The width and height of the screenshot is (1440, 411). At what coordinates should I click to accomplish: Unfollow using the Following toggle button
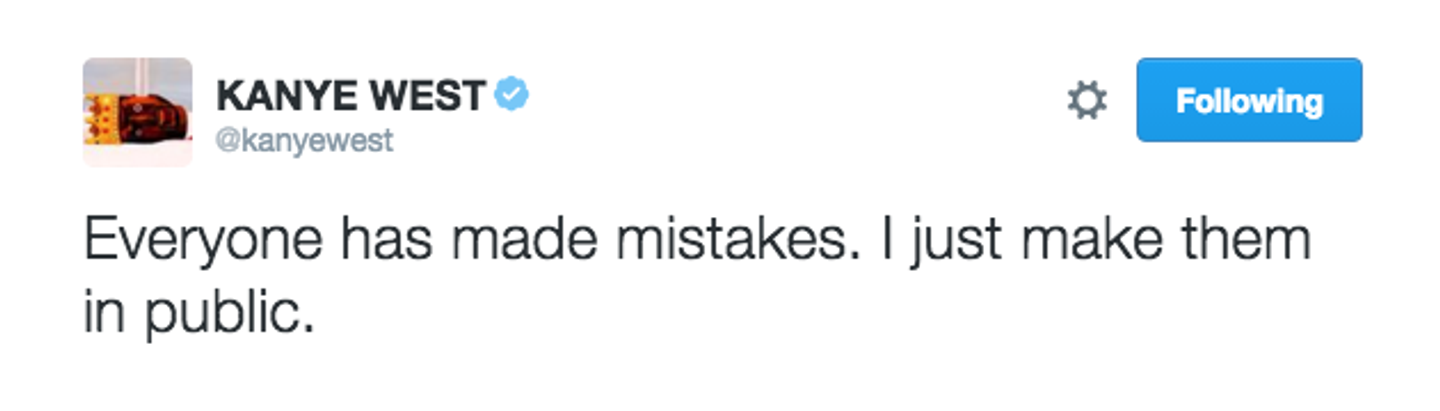click(x=1249, y=100)
